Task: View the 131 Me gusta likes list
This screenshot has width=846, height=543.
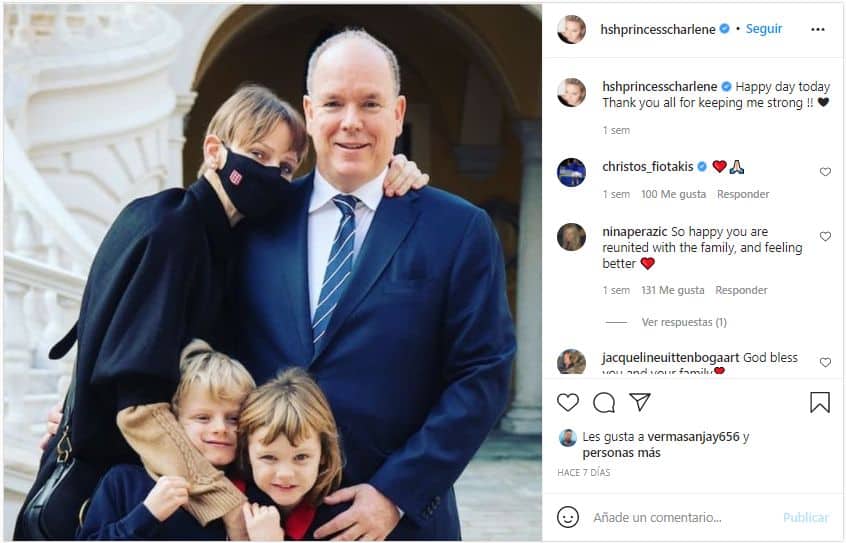Action: pyautogui.click(x=673, y=290)
